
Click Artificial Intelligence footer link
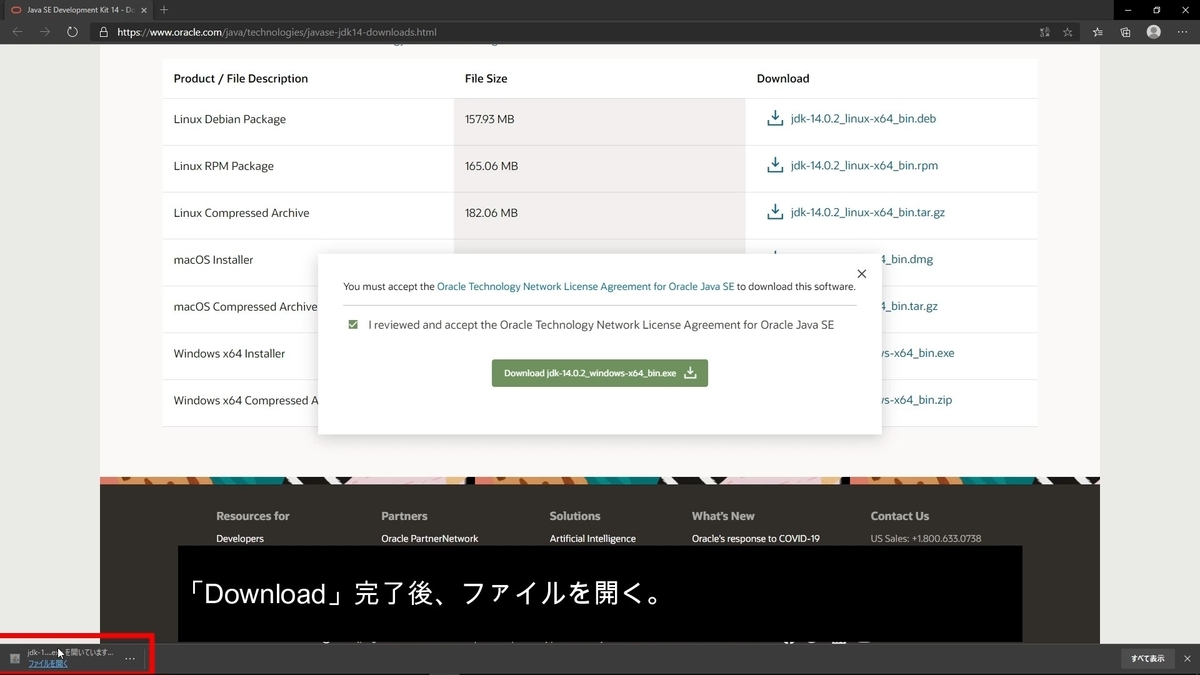click(x=593, y=538)
